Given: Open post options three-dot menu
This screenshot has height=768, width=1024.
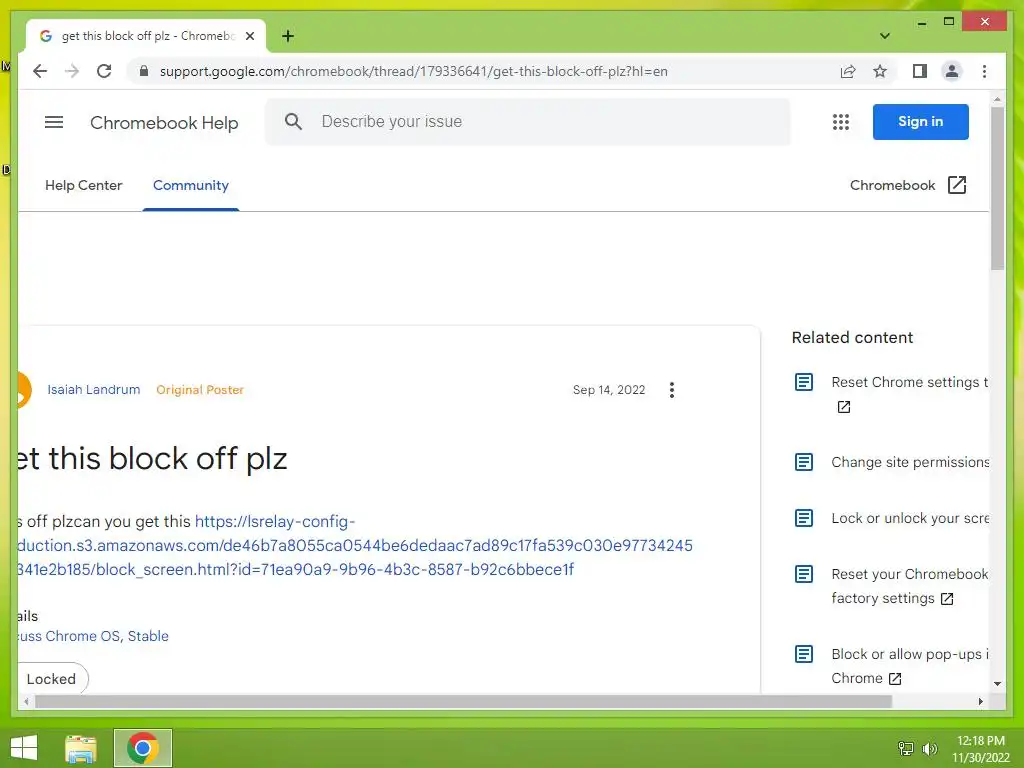Looking at the screenshot, I should [671, 390].
